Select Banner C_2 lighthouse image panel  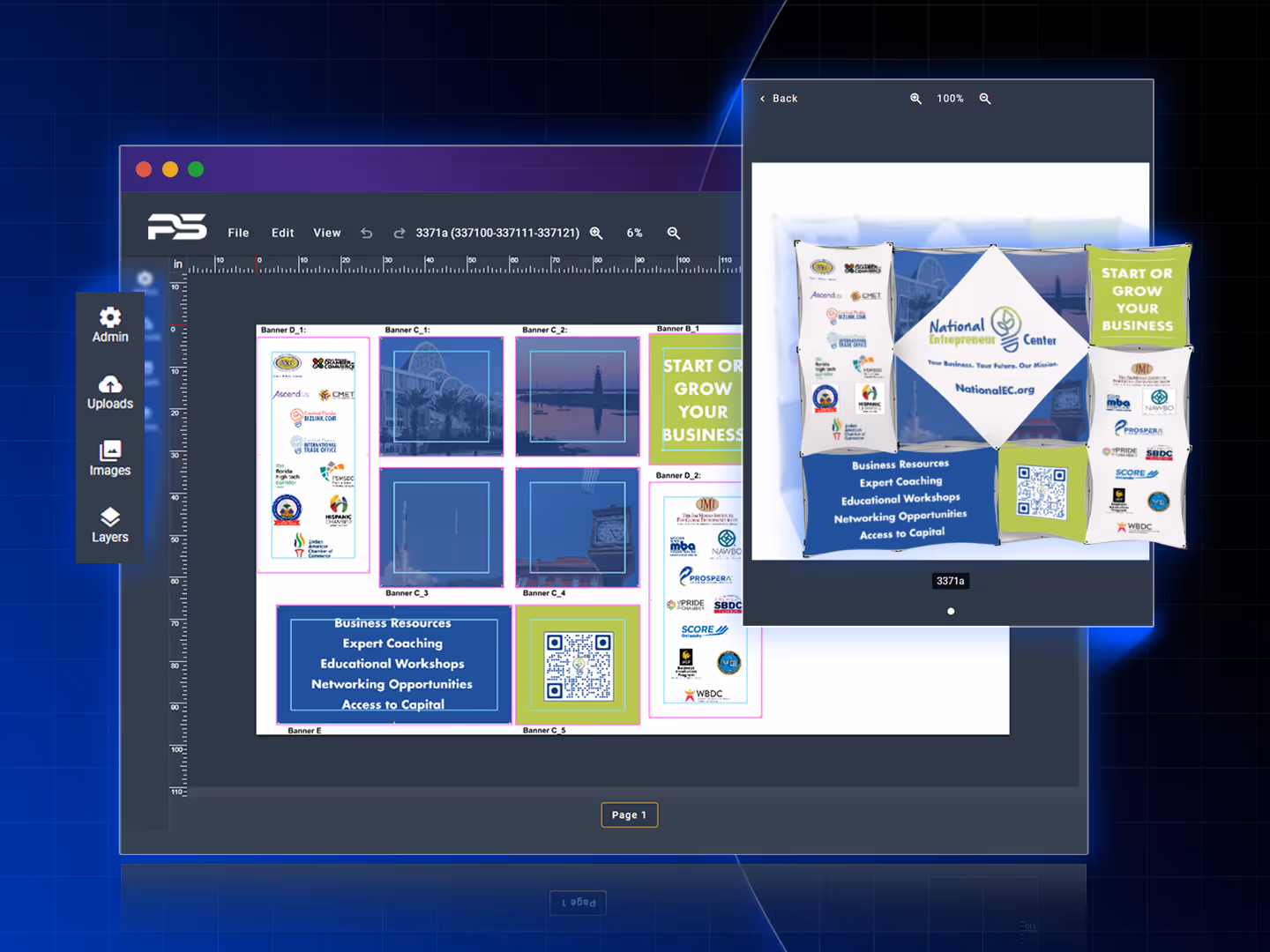(x=578, y=396)
